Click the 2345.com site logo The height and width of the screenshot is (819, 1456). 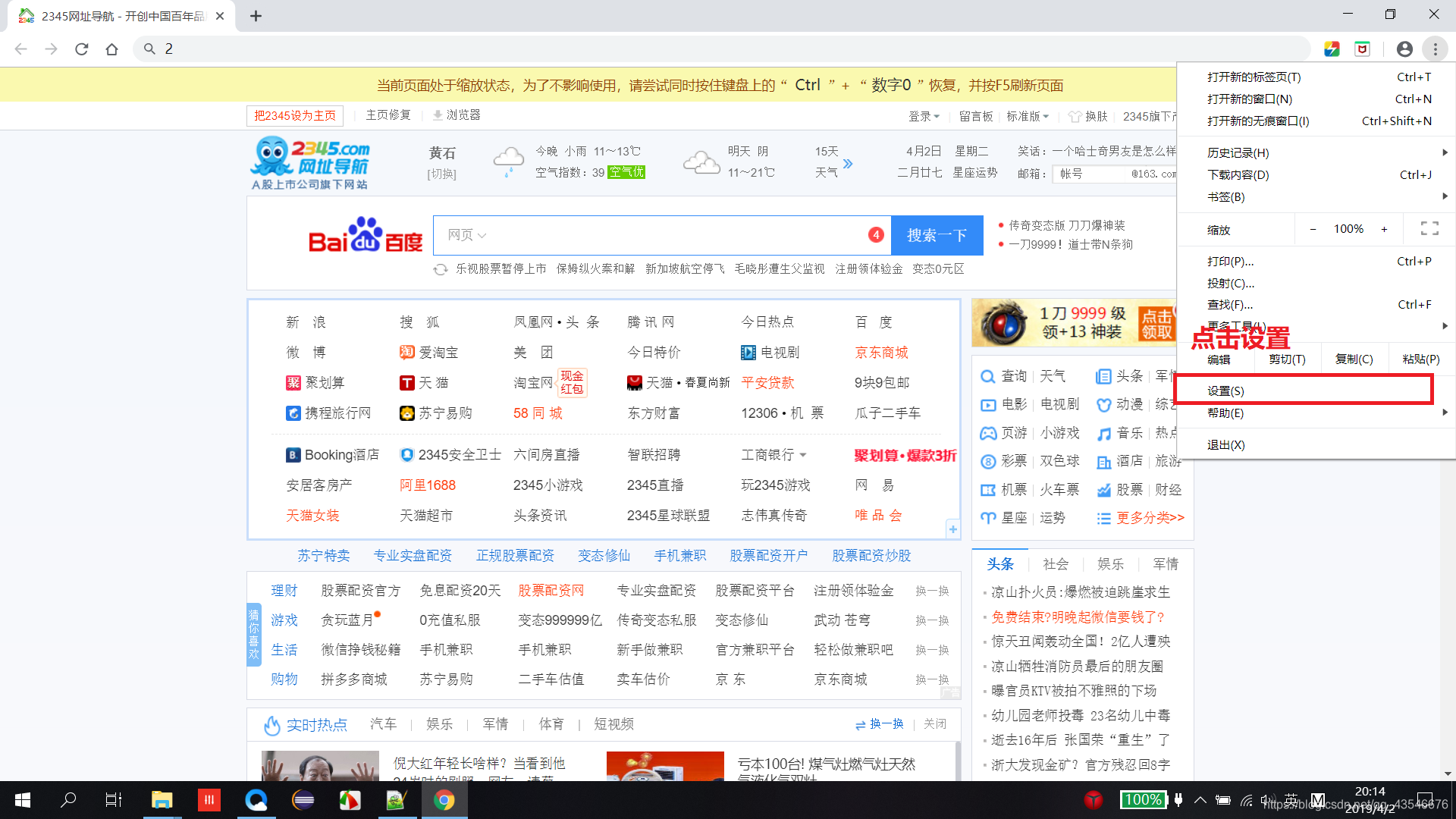click(x=310, y=163)
